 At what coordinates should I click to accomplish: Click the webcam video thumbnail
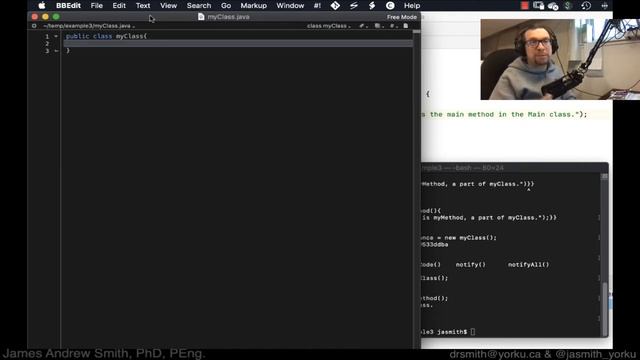(x=560, y=59)
